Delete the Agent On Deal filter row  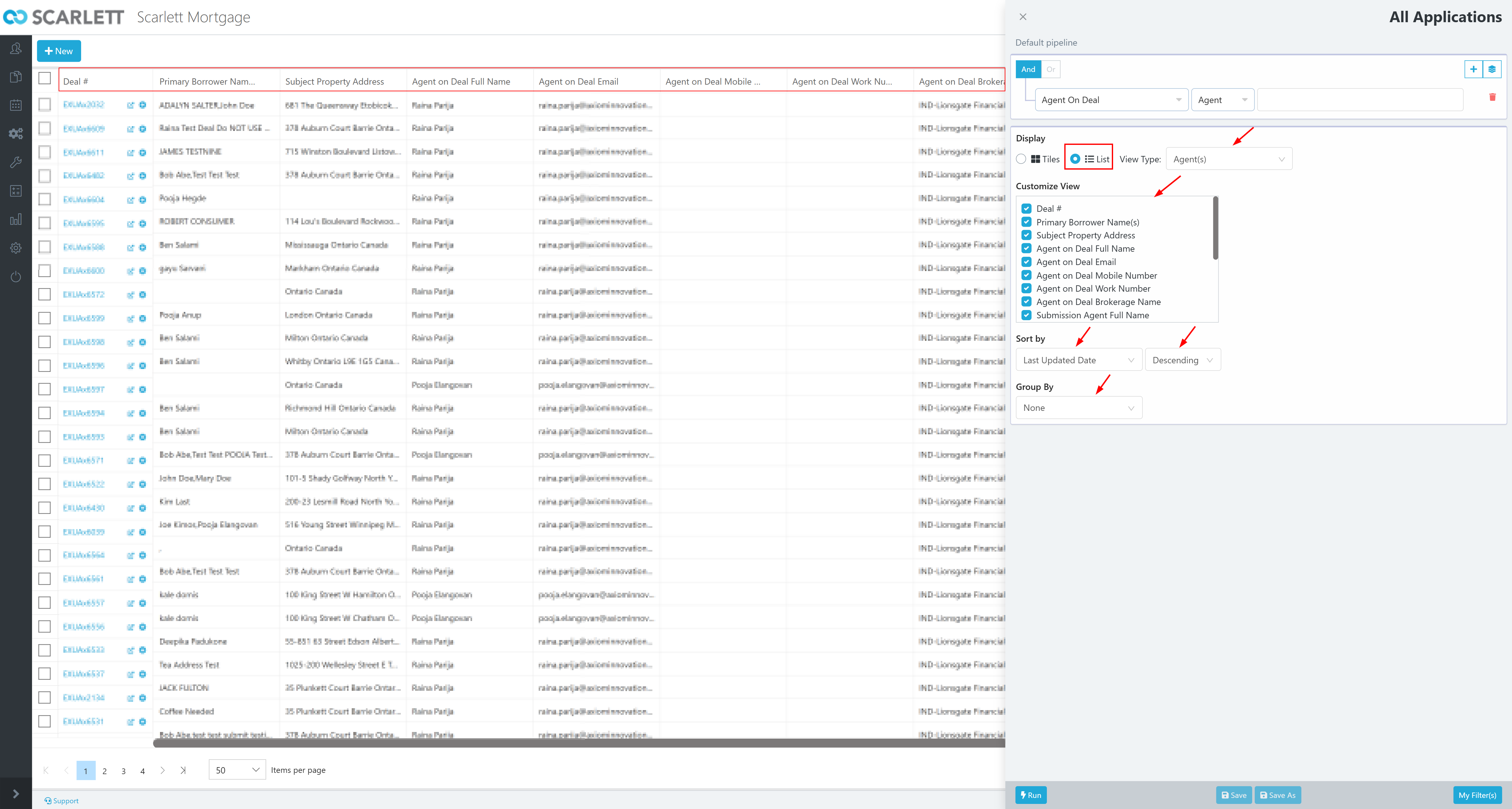coord(1492,97)
